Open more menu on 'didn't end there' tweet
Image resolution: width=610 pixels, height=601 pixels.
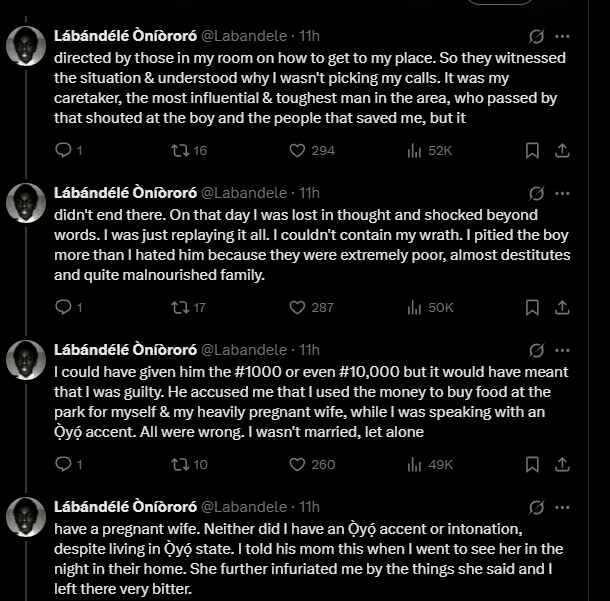point(562,193)
